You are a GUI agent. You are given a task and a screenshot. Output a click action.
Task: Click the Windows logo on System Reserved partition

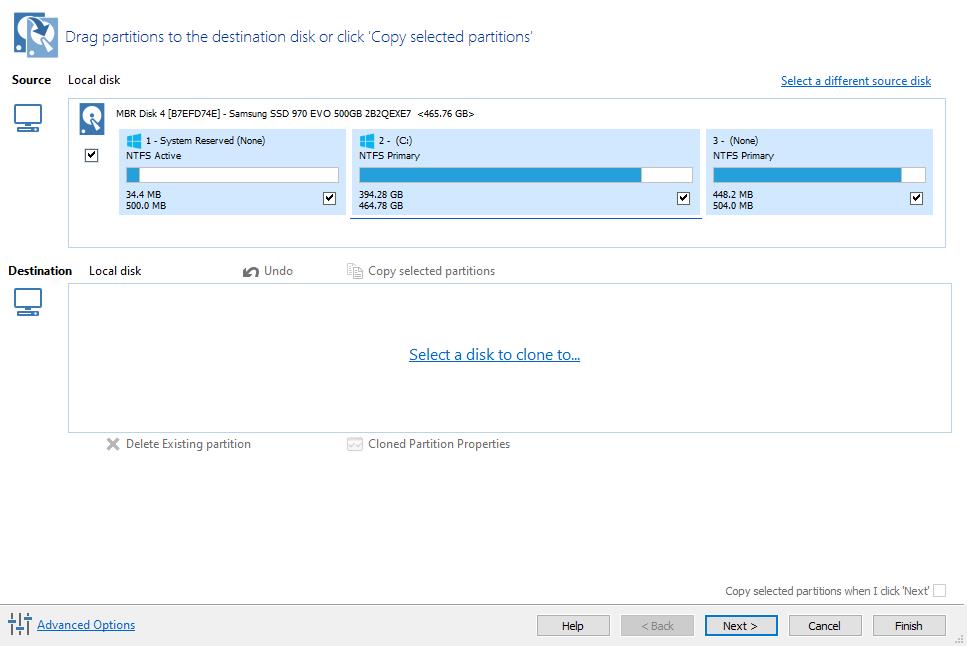(x=134, y=141)
